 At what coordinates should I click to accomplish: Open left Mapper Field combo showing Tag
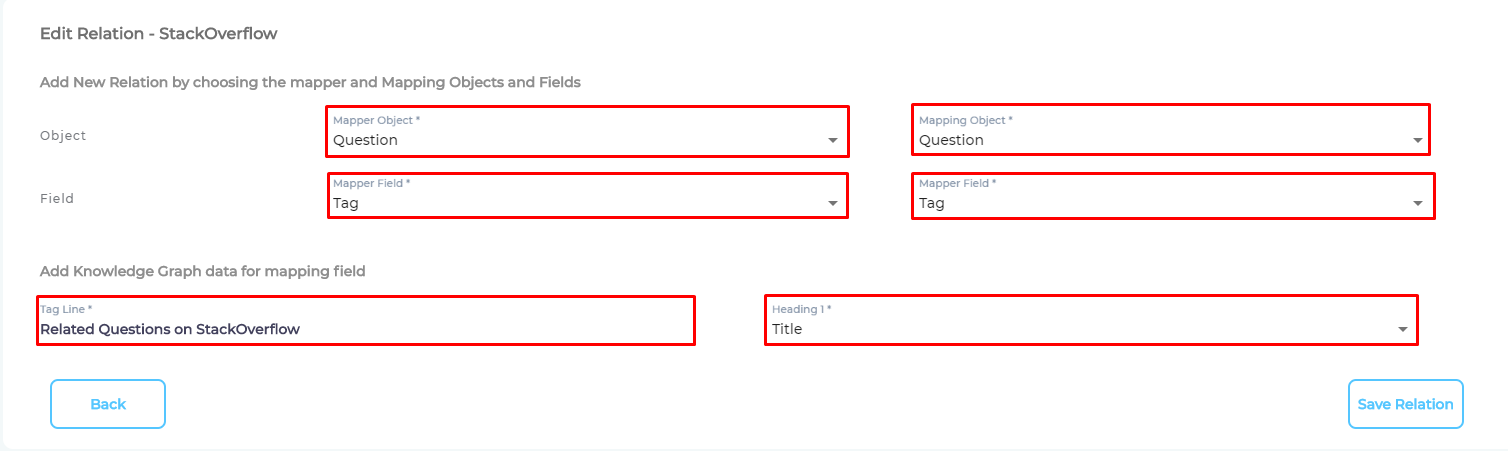pos(570,203)
